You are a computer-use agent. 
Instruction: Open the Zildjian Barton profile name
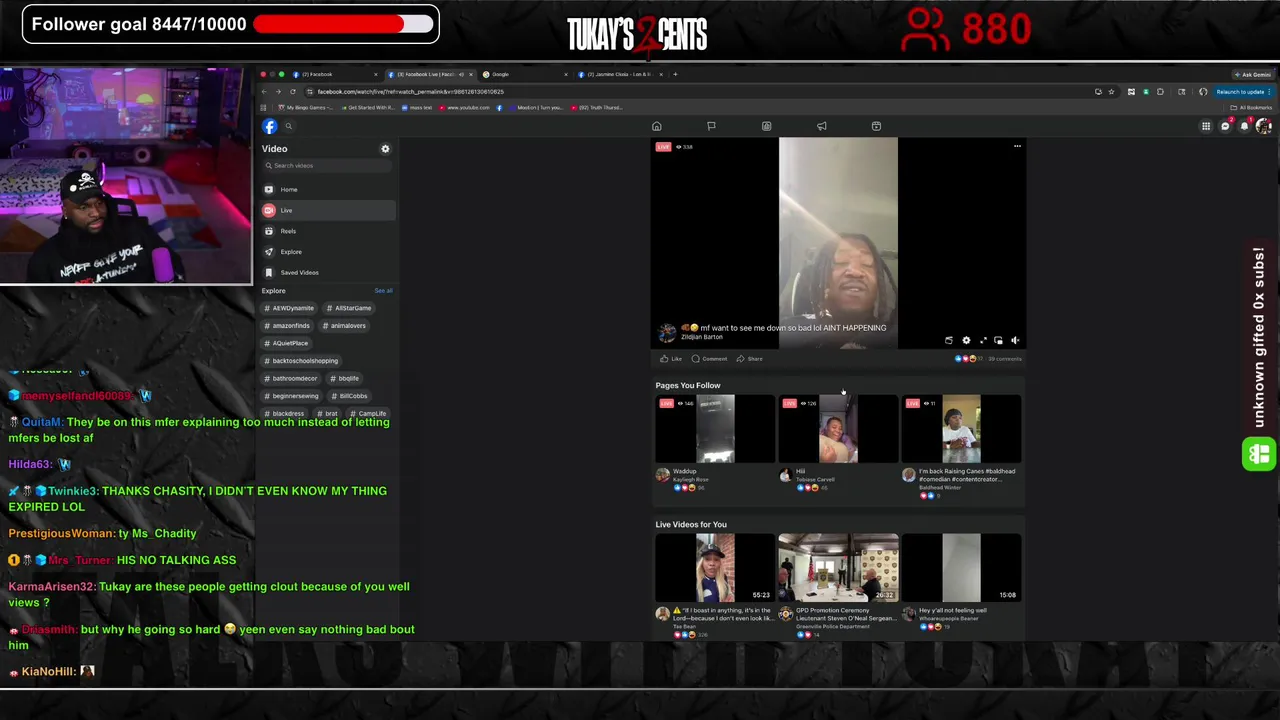[701, 337]
